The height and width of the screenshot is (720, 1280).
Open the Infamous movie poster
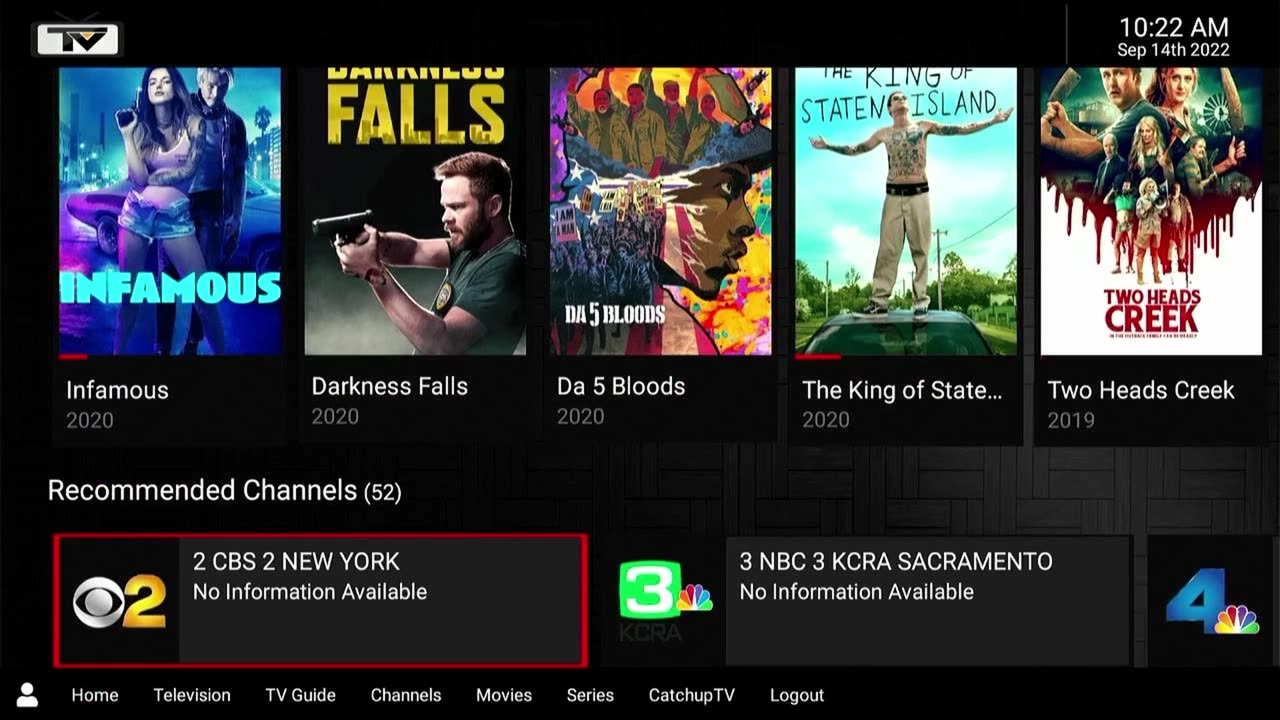click(x=170, y=211)
